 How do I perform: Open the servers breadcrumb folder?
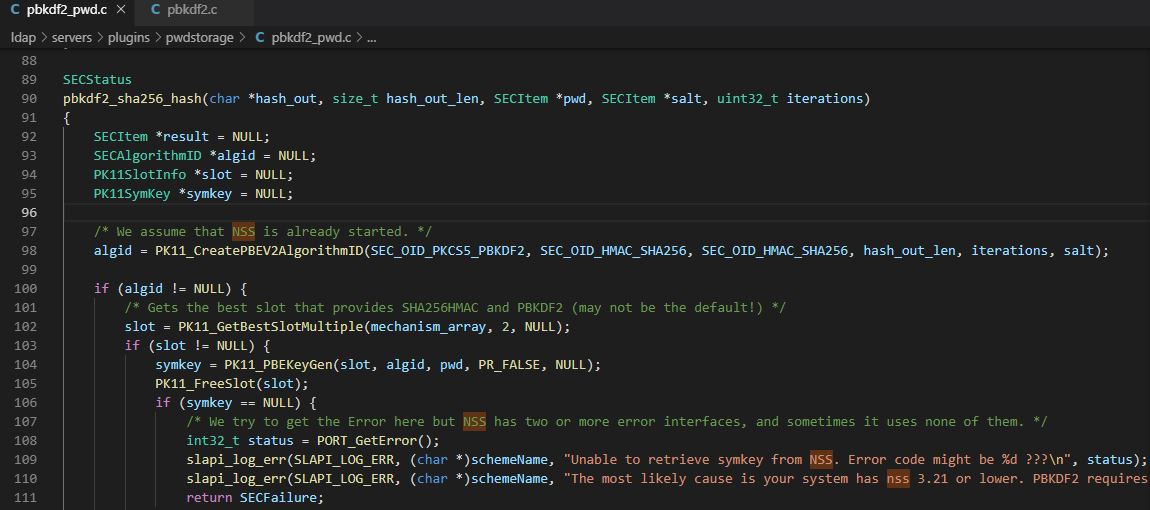click(x=72, y=37)
